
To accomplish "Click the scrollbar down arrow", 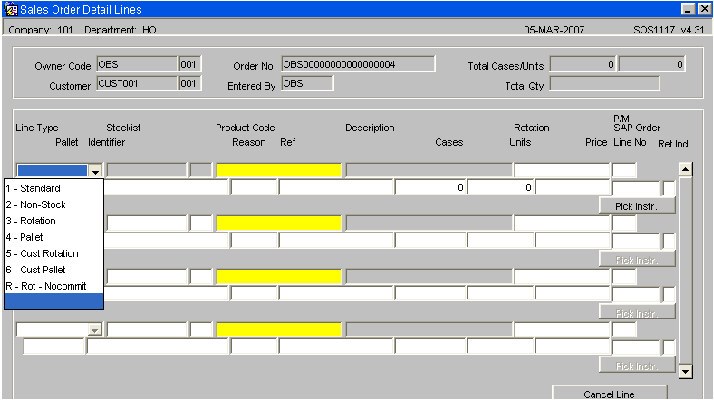I will (x=685, y=371).
